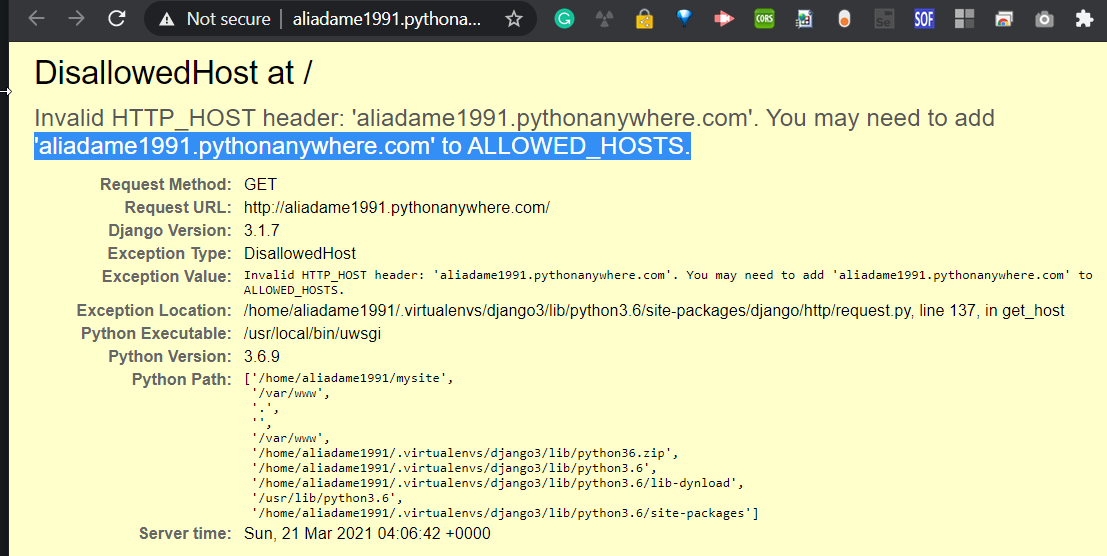Screen dimensions: 1107x556
Task: Toggle the green CORS extension
Action: pyautogui.click(x=764, y=19)
